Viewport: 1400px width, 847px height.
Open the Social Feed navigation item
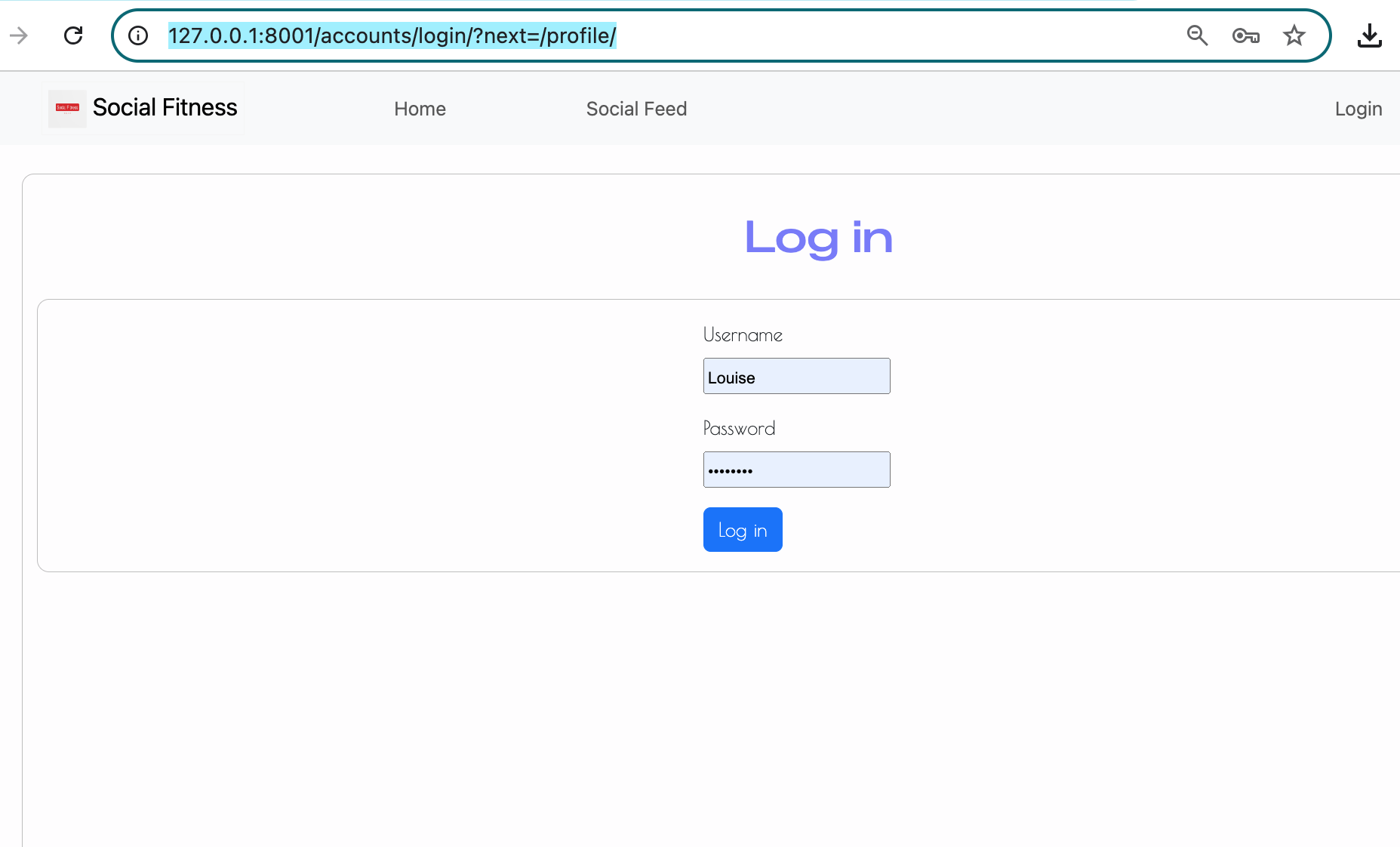click(x=636, y=109)
